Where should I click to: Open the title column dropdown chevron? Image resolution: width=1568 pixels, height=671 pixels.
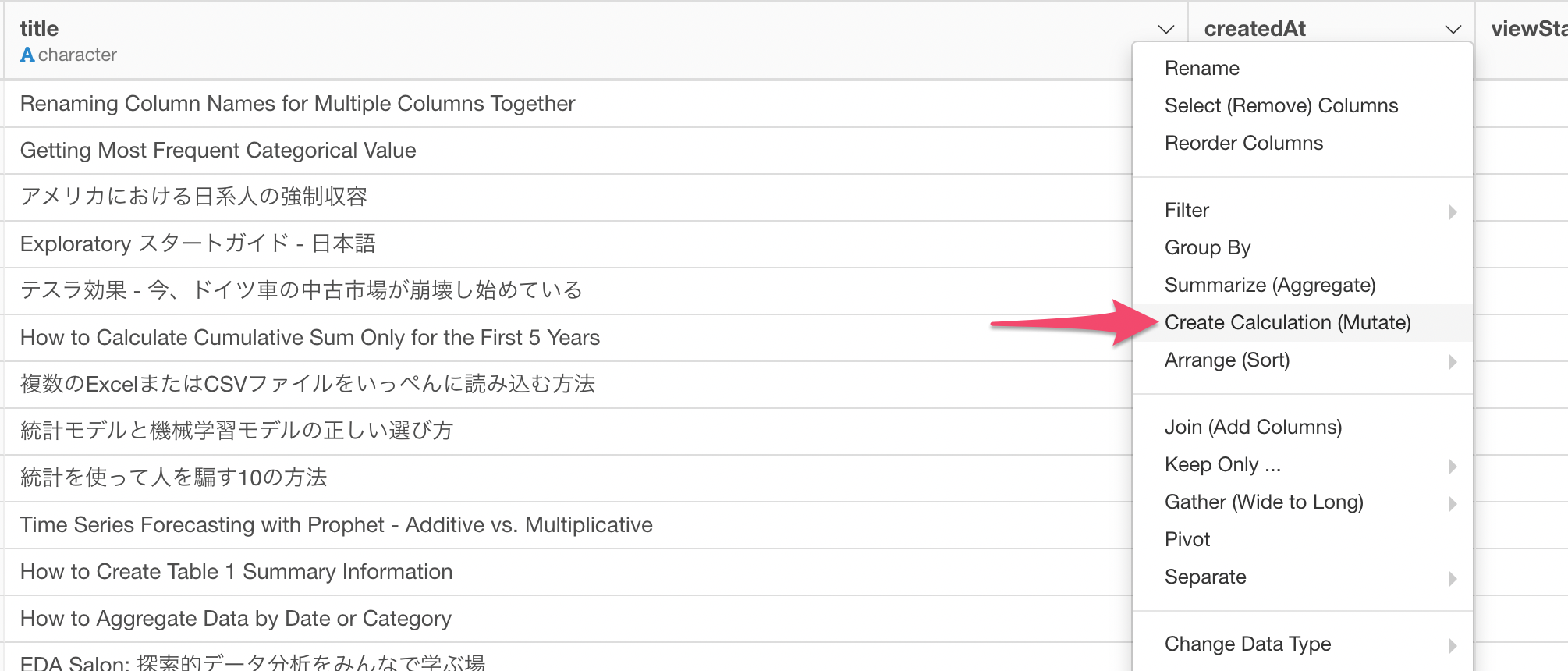point(1166,30)
